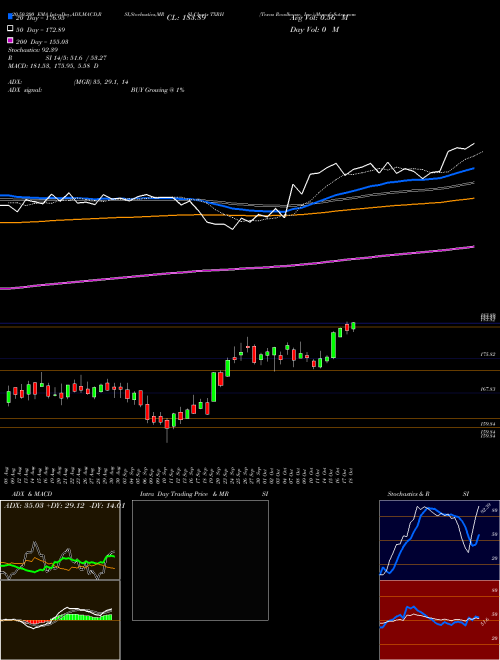The image size is (500, 660).
Task: Click the 'SI 14/5: 51.6 / 53.27' reading
Action: pos(76,58)
